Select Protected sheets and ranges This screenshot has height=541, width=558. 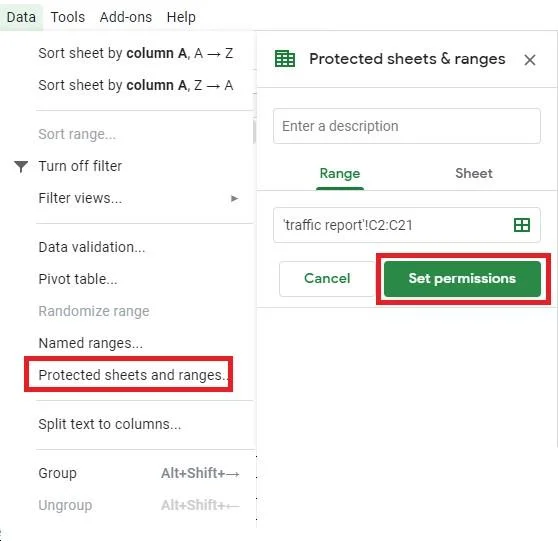tap(132, 375)
